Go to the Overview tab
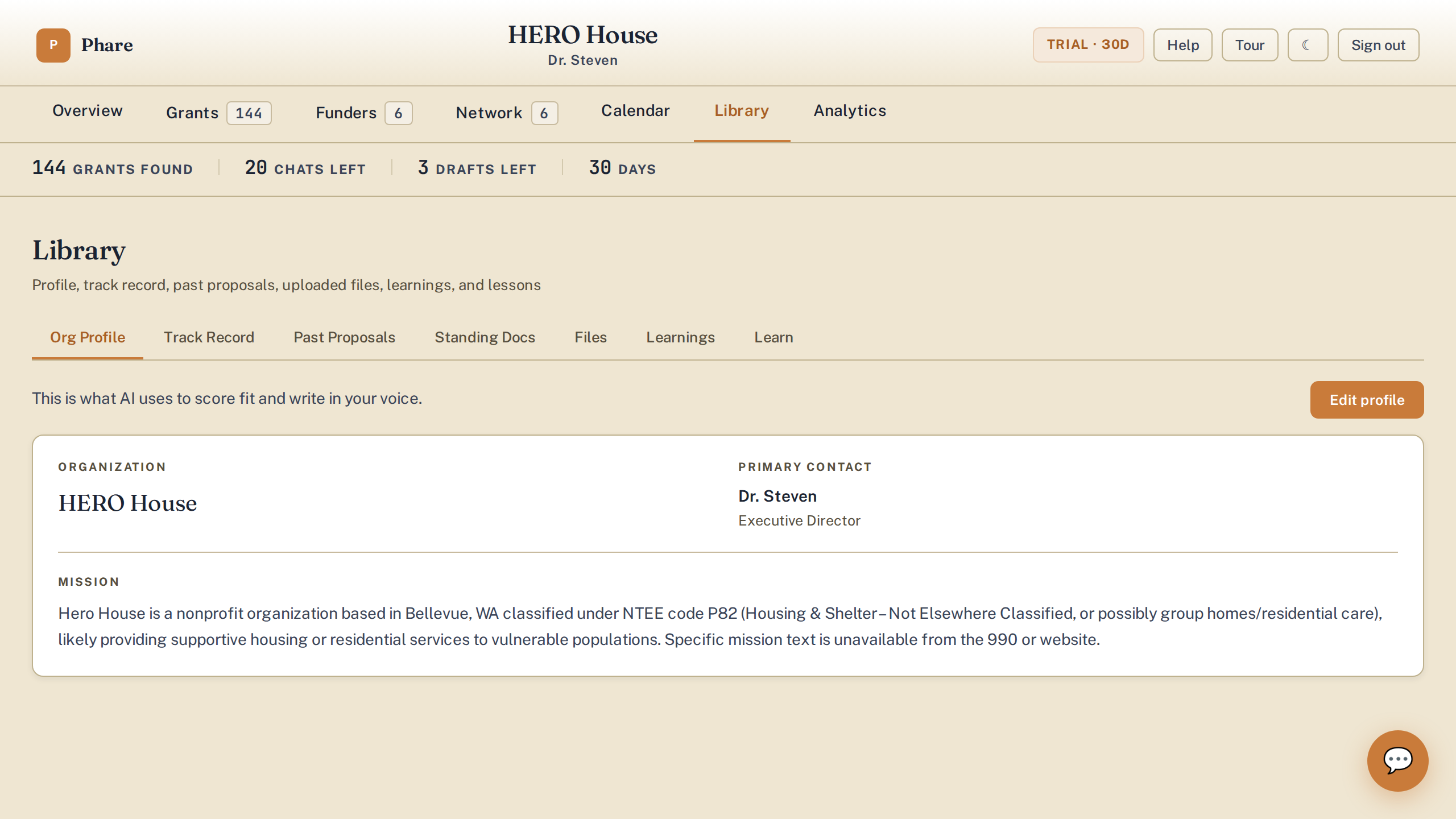The width and height of the screenshot is (1456, 819). click(88, 111)
